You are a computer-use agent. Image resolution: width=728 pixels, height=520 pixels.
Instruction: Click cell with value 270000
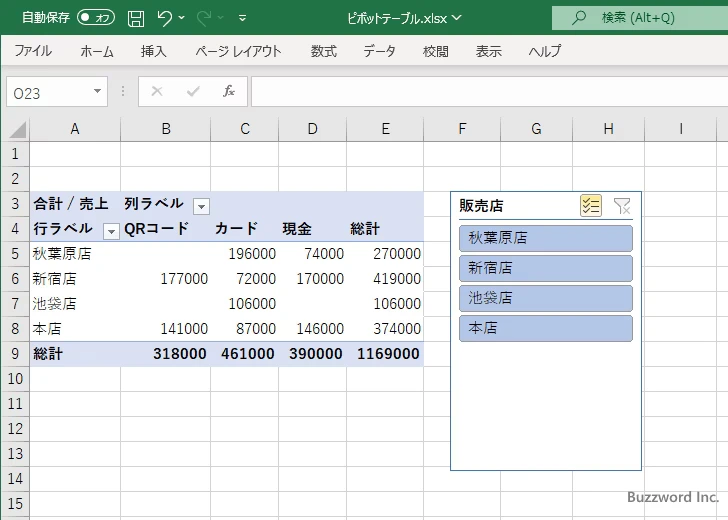[x=385, y=254]
